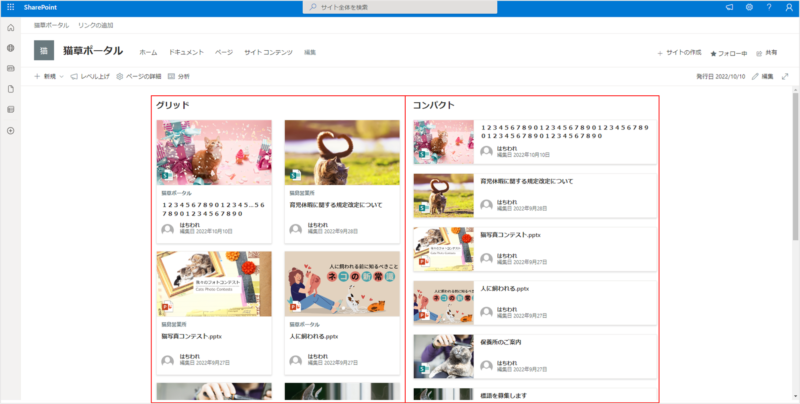Open the help question mark icon

click(x=768, y=7)
